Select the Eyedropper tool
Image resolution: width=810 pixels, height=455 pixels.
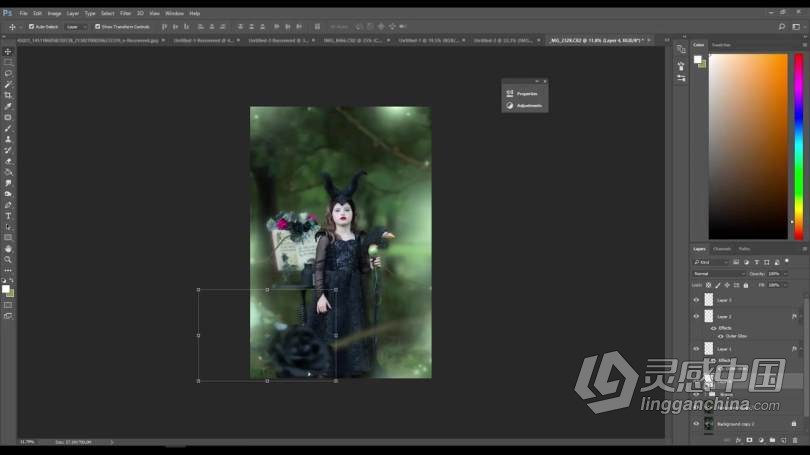(8, 106)
